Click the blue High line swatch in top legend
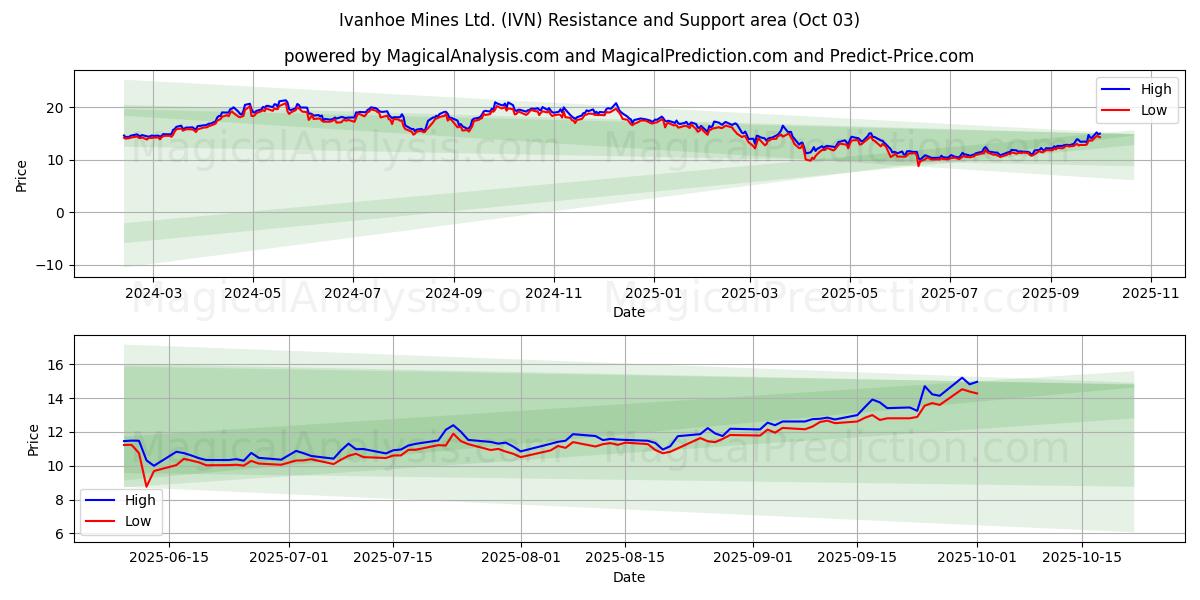The image size is (1200, 600). tap(1117, 90)
